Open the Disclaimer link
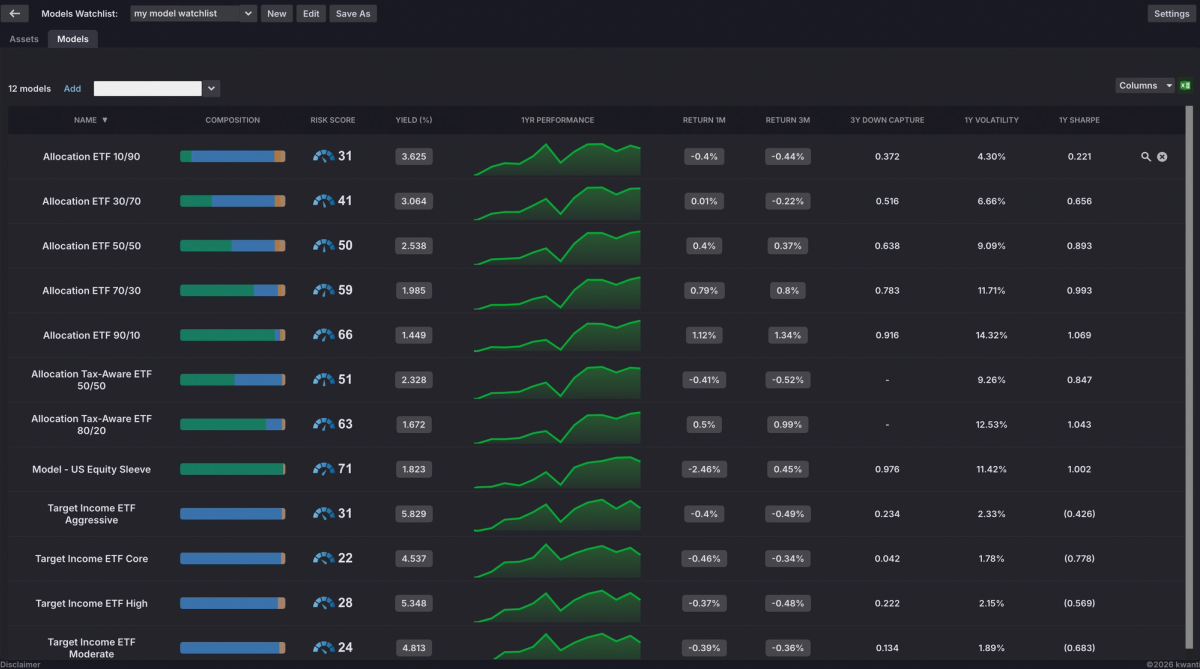The image size is (1200, 669). [x=21, y=663]
